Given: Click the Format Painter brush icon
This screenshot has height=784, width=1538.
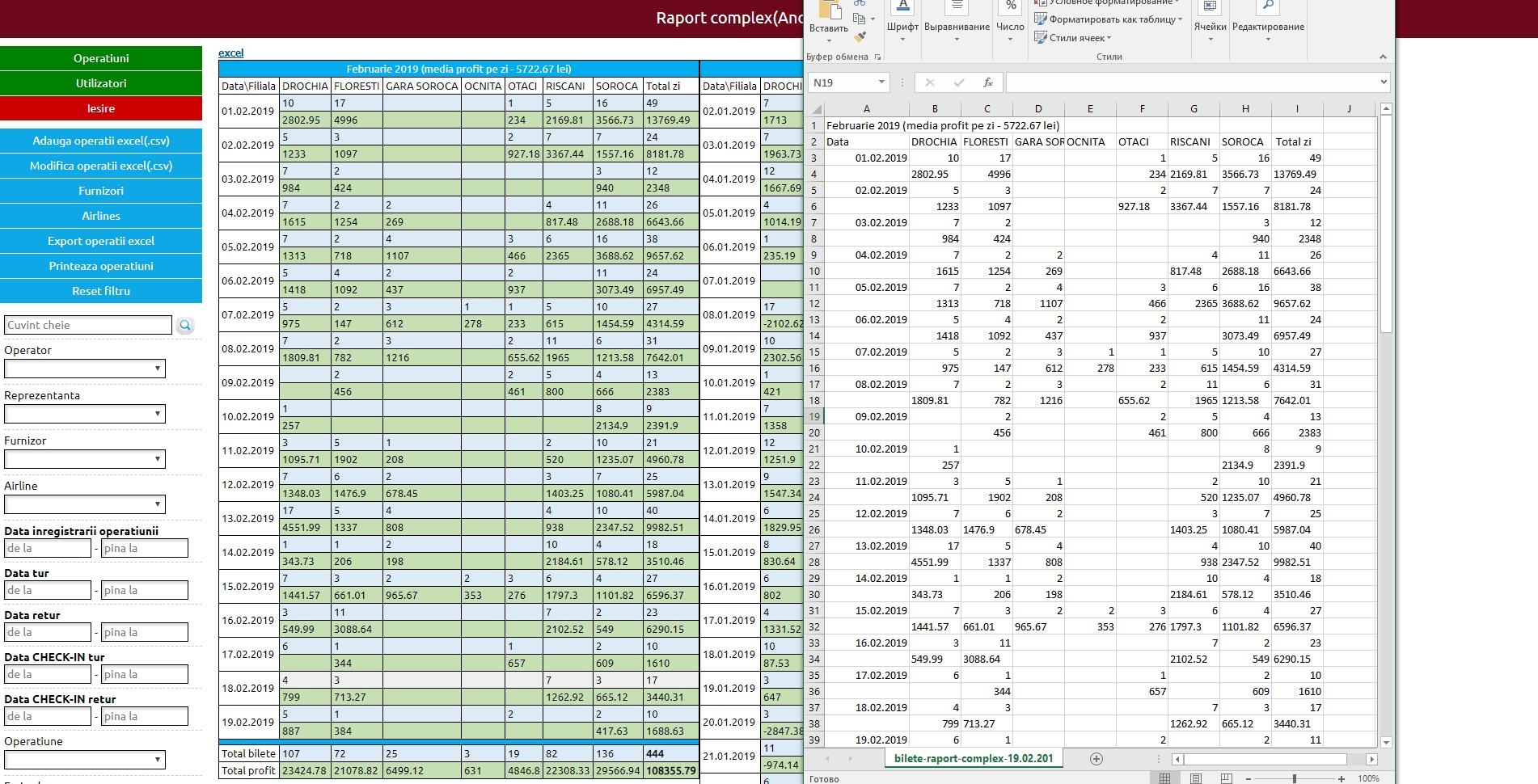Looking at the screenshot, I should [x=860, y=36].
